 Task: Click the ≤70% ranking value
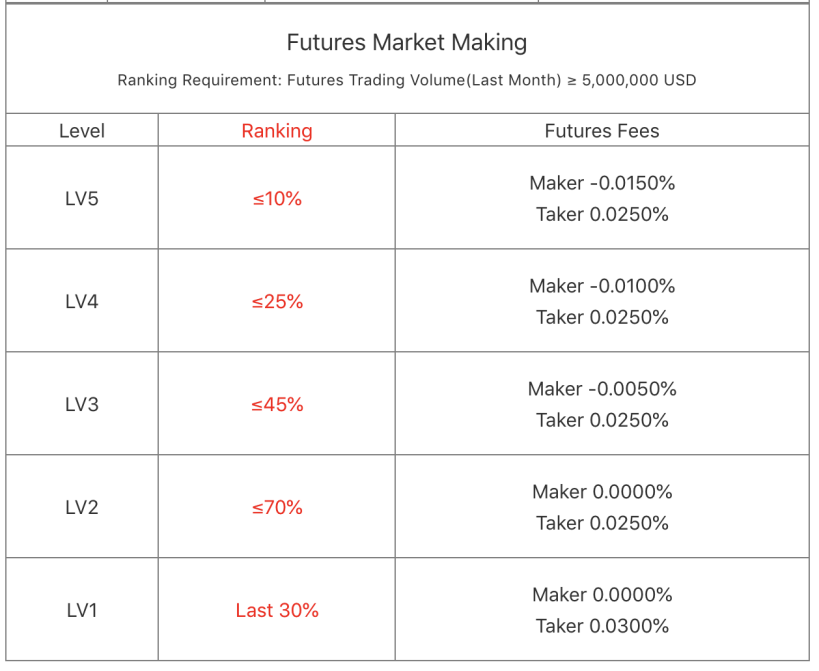coord(277,508)
